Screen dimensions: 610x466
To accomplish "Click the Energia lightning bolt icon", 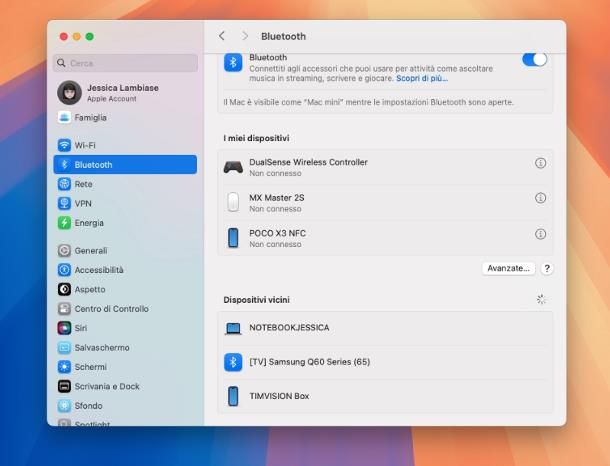I will pos(64,223).
